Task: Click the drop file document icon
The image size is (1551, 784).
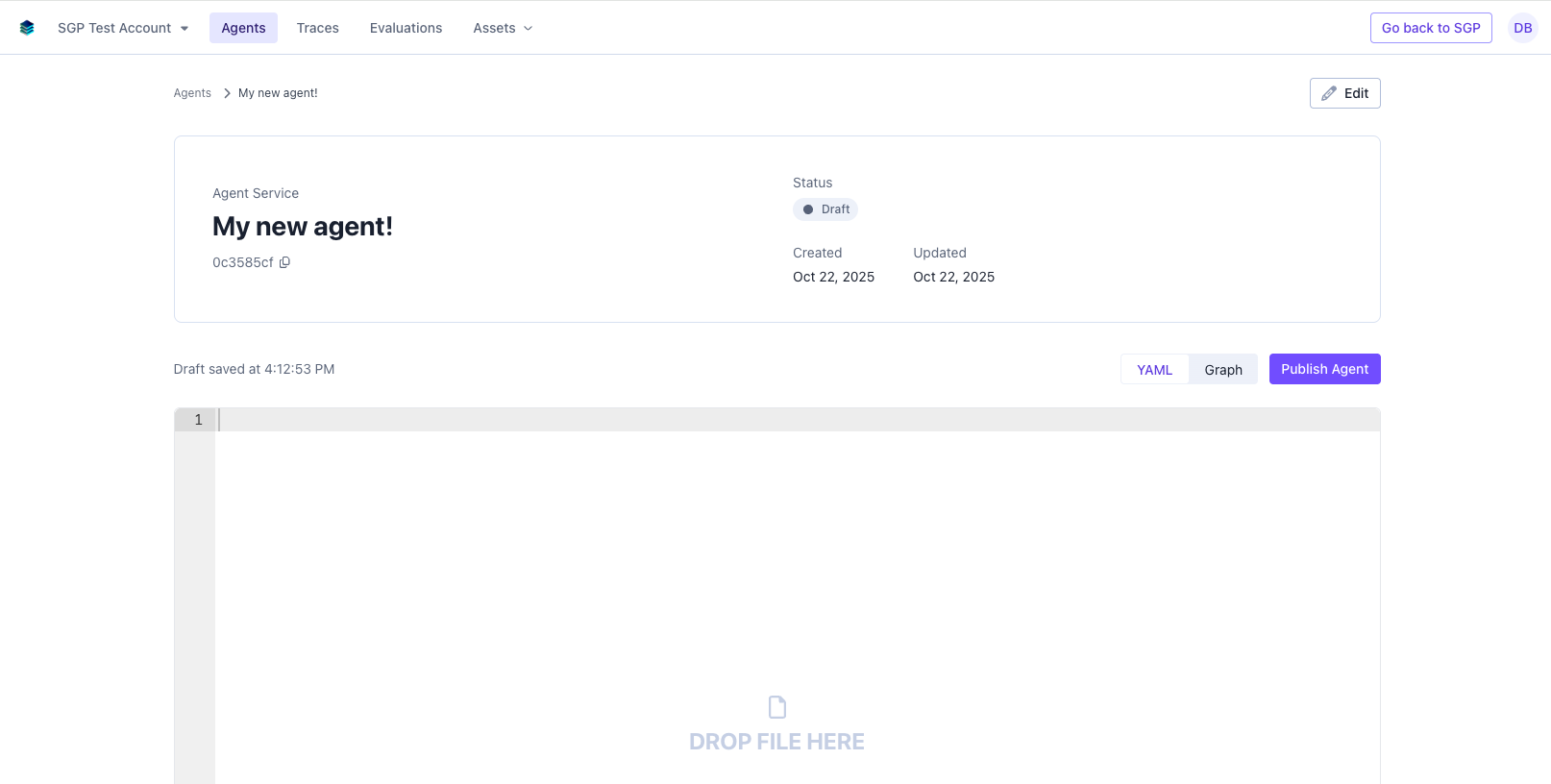Action: [x=777, y=707]
